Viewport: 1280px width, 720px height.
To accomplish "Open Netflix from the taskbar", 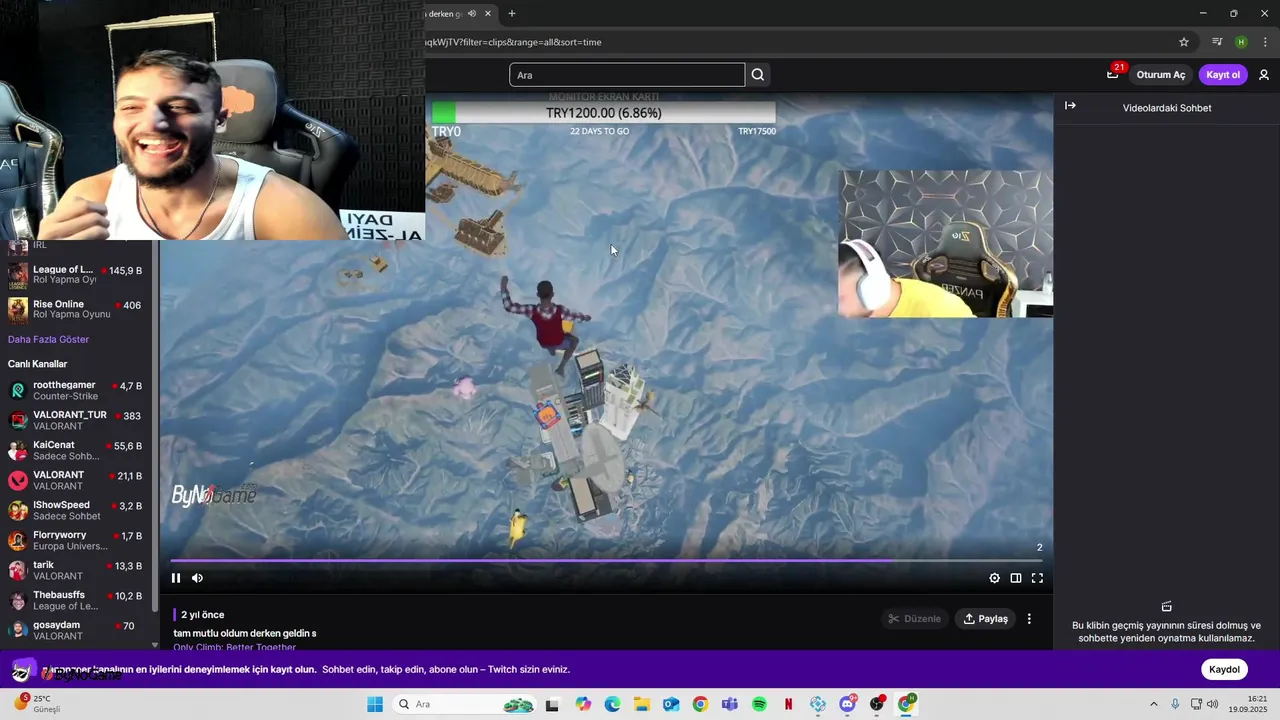I will [x=789, y=704].
